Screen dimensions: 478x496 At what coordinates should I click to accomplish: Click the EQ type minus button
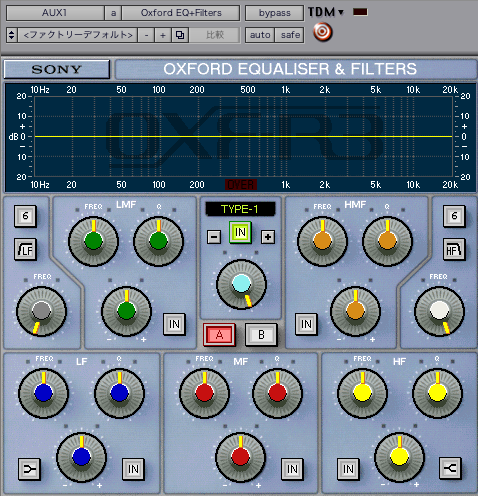(214, 237)
